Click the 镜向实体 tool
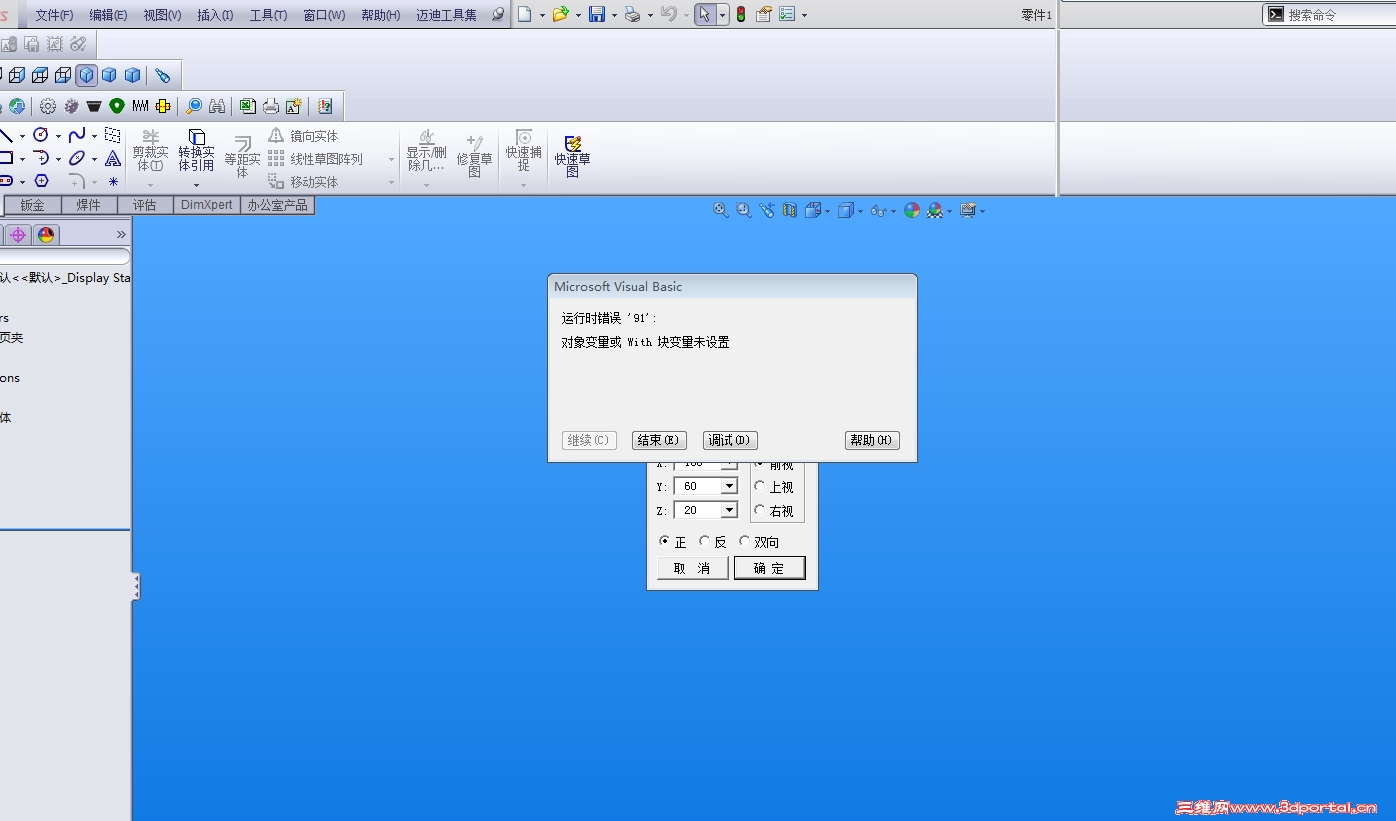This screenshot has width=1396, height=821. tap(304, 136)
